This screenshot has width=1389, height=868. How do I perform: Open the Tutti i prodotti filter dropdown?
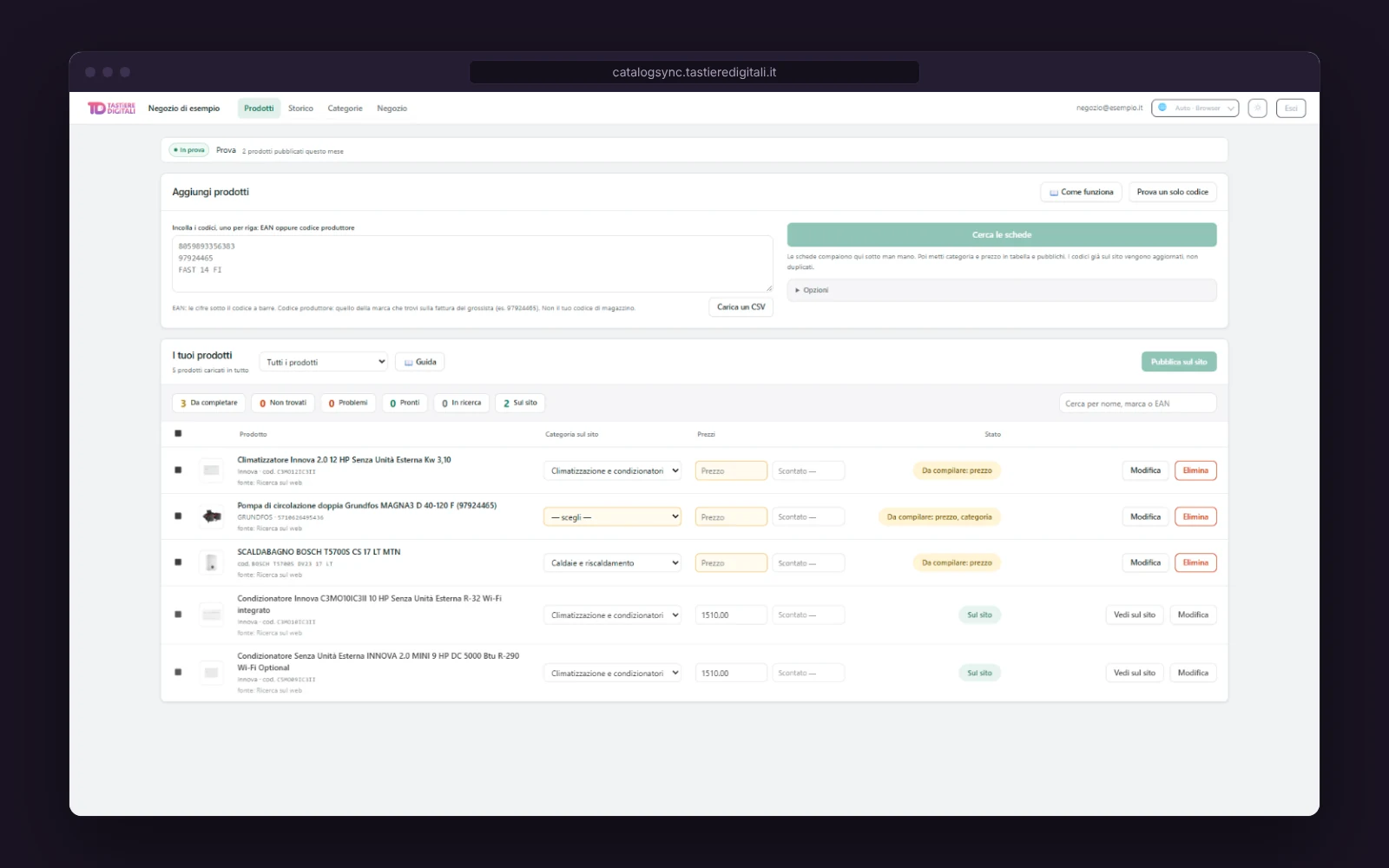coord(323,362)
